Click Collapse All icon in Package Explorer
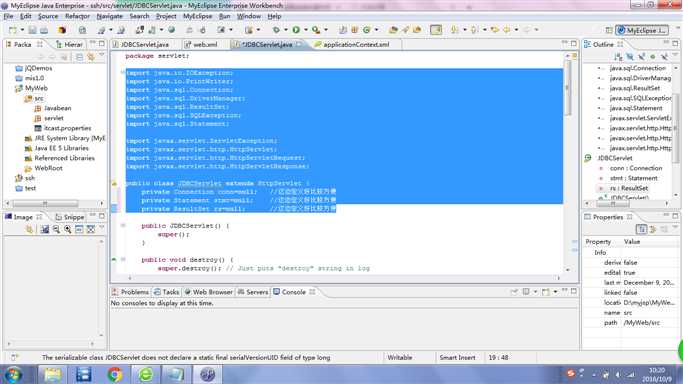 click(x=79, y=57)
